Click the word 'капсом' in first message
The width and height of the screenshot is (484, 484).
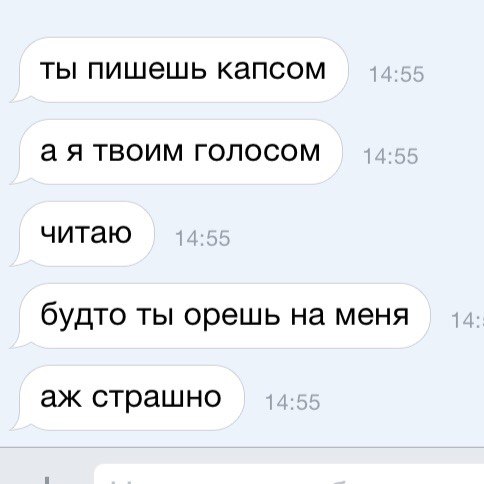click(x=271, y=70)
